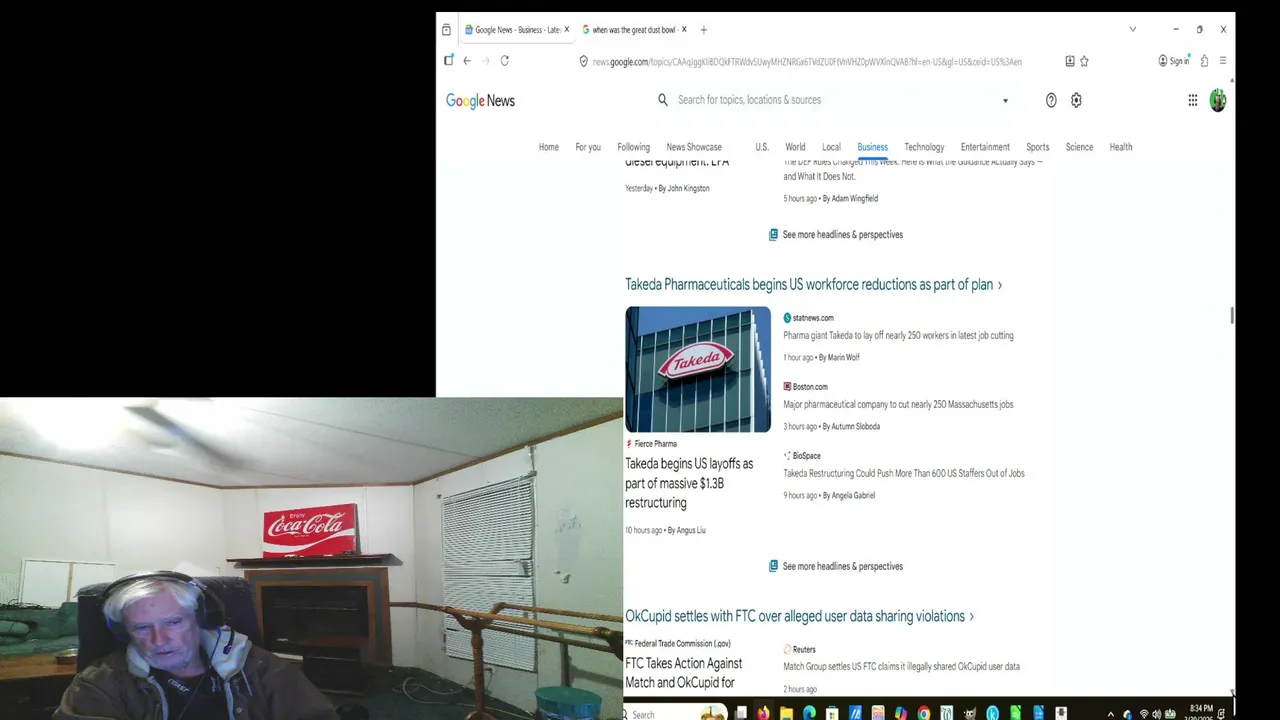Switch to the Entertainment news tab
The image size is (1280, 720).
click(985, 147)
